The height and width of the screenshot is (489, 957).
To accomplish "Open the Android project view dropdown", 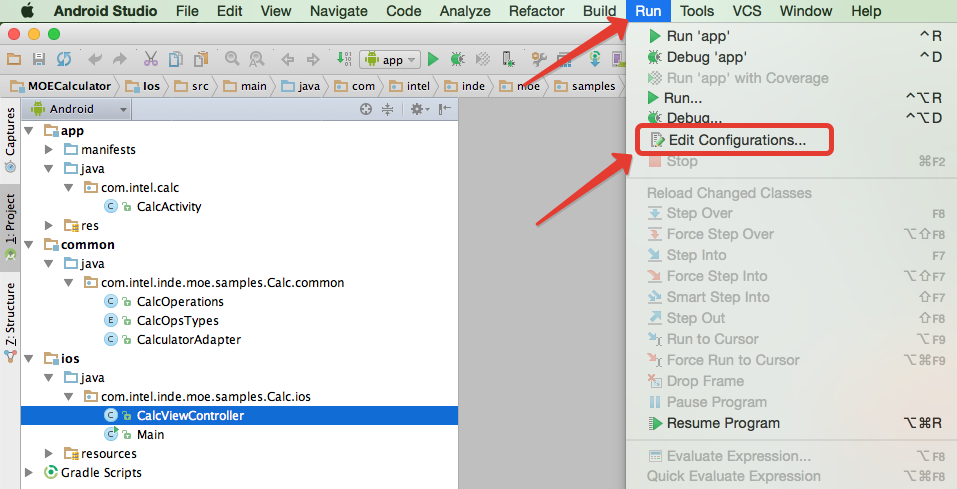I will click(x=78, y=109).
